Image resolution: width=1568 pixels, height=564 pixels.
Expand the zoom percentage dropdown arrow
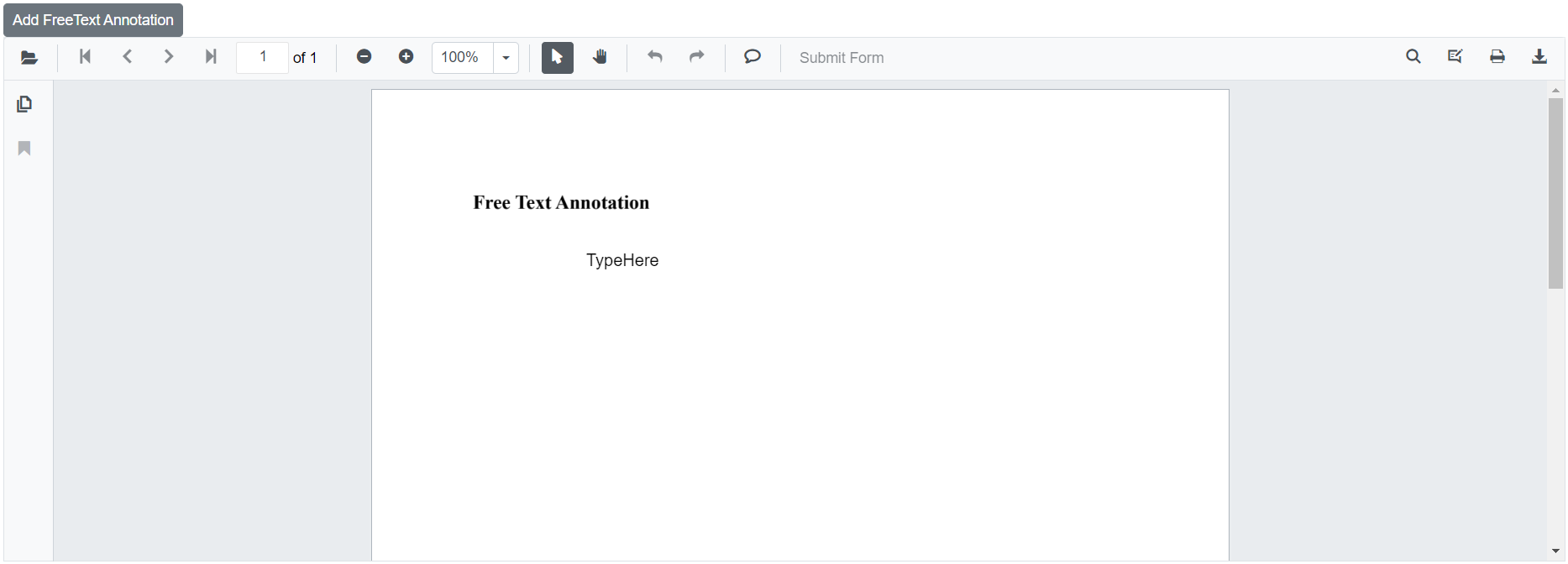[x=506, y=58]
